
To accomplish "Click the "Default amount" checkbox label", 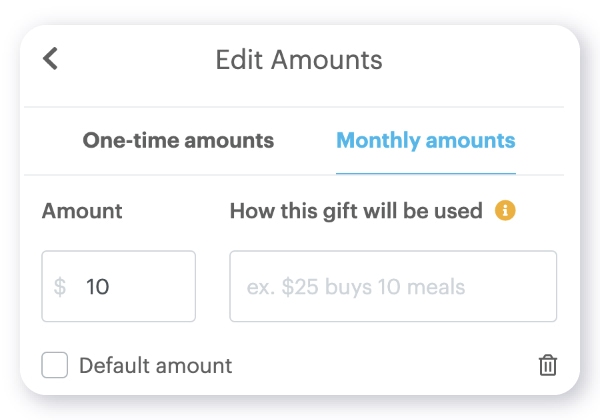I will 155,366.
